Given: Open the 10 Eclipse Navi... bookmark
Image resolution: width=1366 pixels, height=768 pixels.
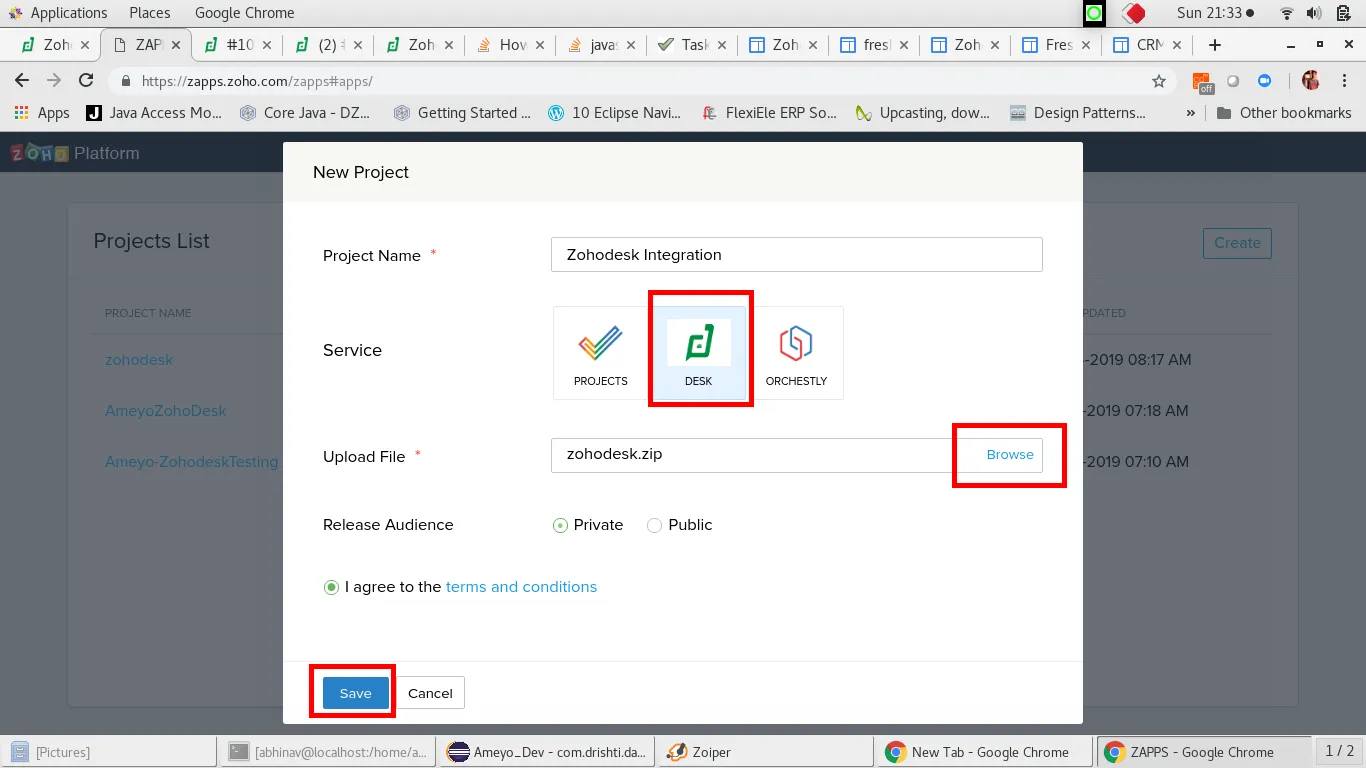Looking at the screenshot, I should [x=615, y=113].
